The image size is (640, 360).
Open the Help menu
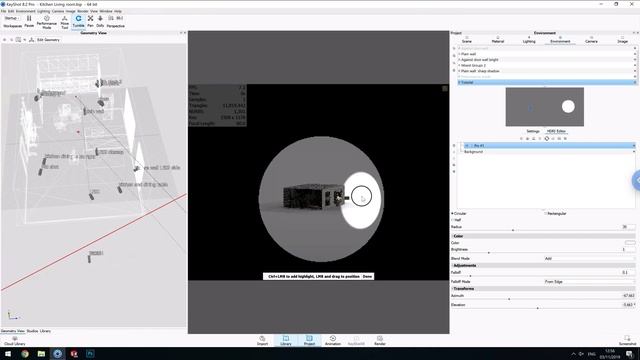pyautogui.click(x=118, y=11)
